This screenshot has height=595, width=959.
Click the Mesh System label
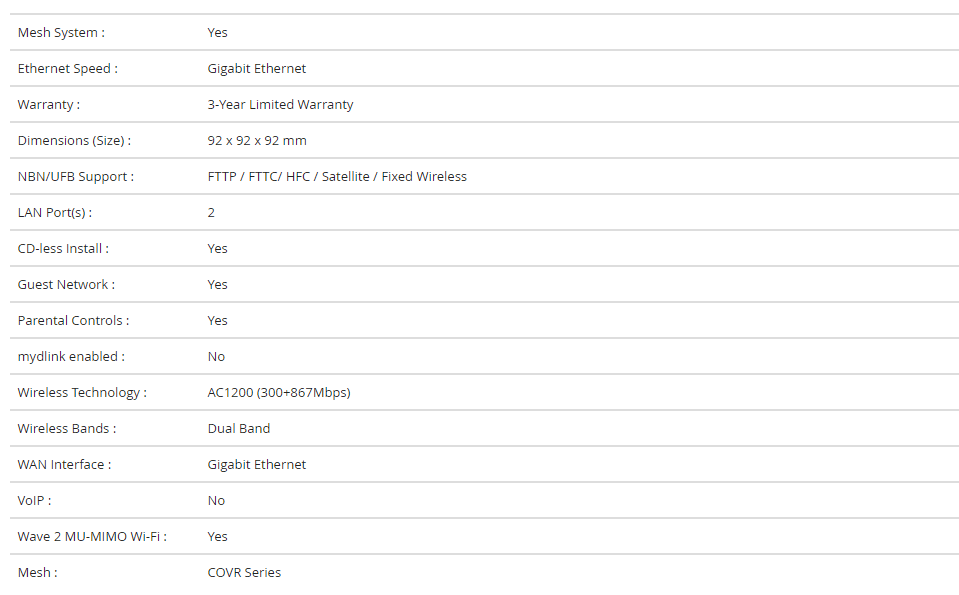(x=61, y=32)
